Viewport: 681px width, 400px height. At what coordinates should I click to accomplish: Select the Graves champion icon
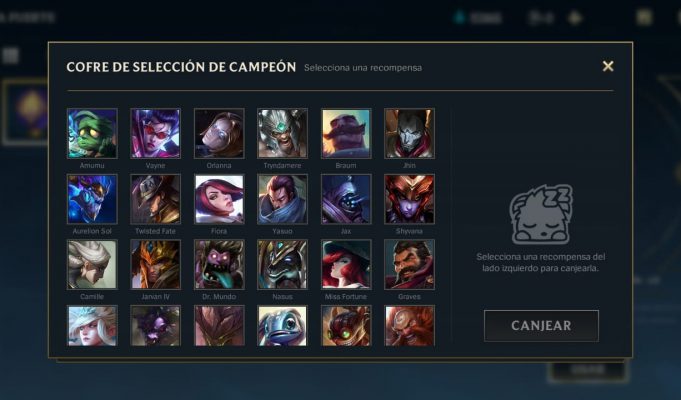coord(410,265)
